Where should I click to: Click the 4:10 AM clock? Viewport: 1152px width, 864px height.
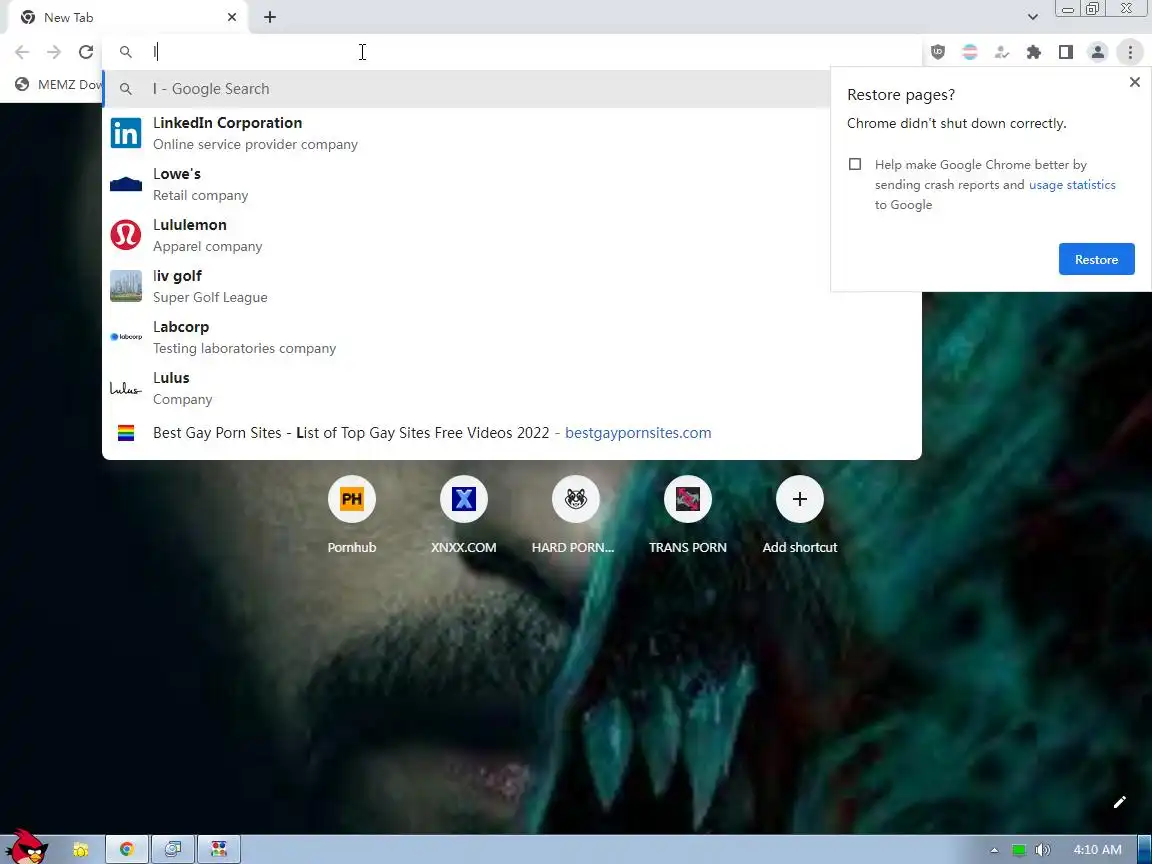click(1098, 850)
